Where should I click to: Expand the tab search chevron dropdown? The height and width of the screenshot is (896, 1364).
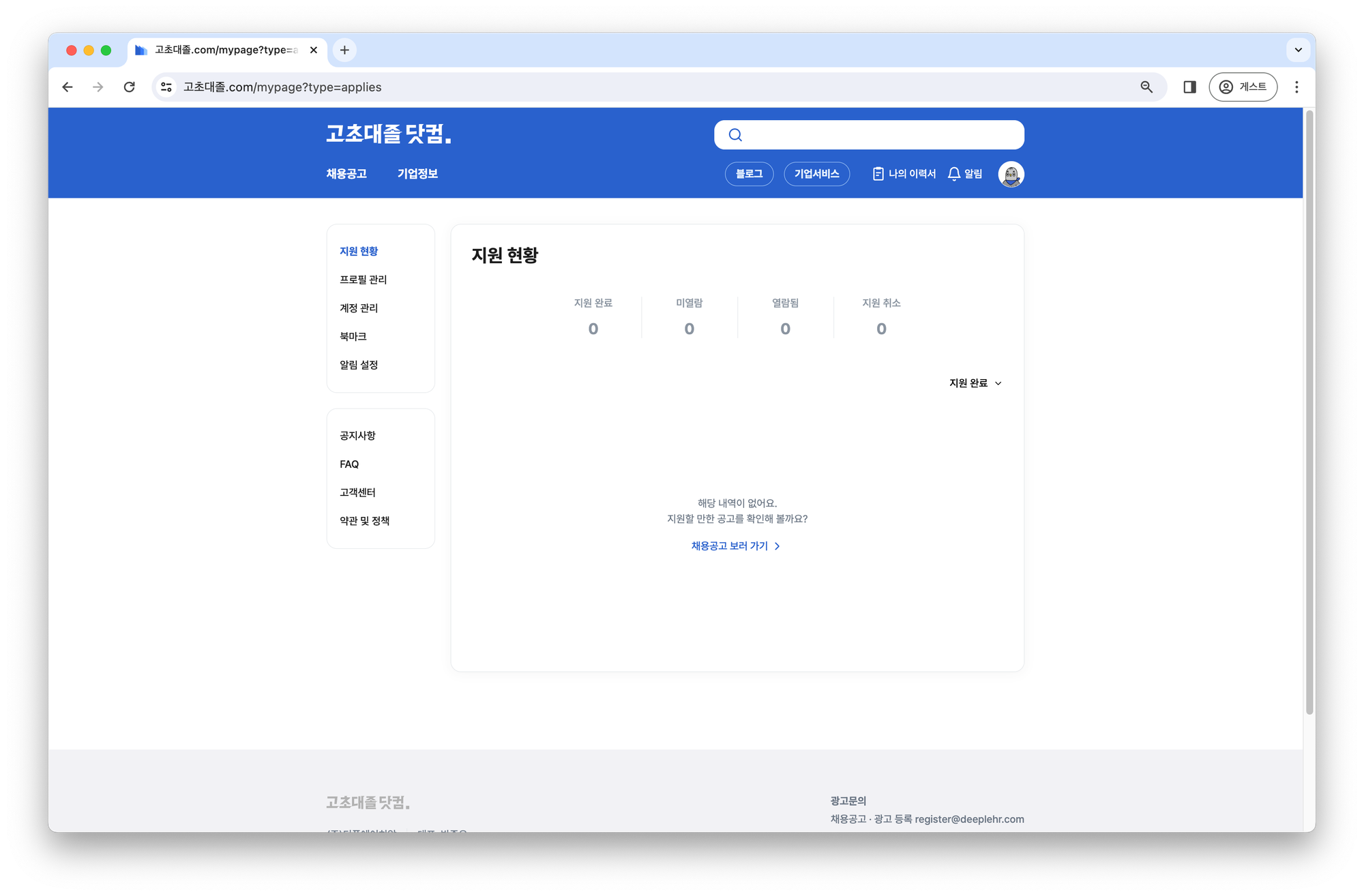(1298, 50)
